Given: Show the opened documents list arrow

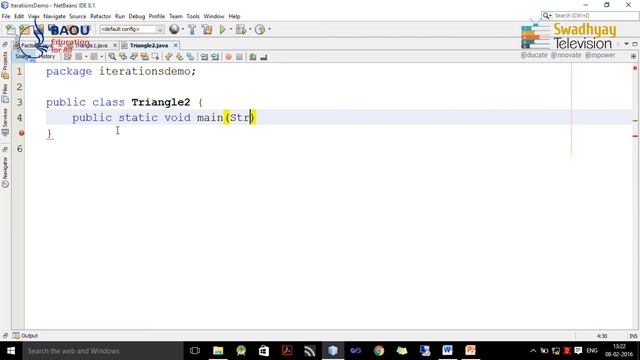Looking at the screenshot, I should [x=627, y=44].
